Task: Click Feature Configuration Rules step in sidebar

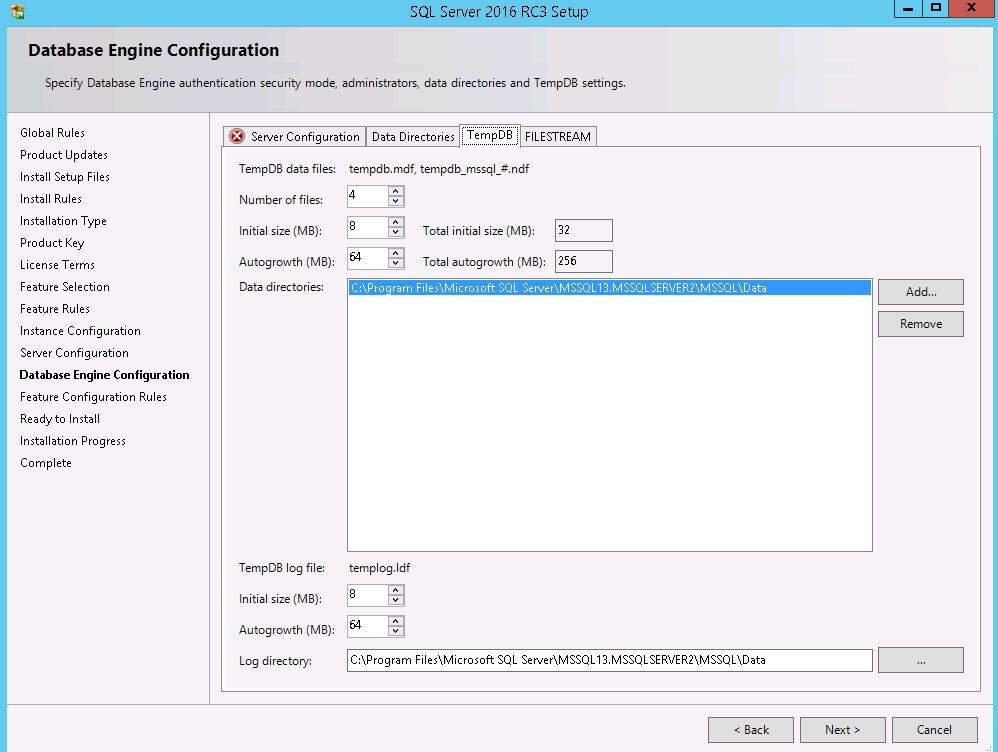Action: (94, 397)
